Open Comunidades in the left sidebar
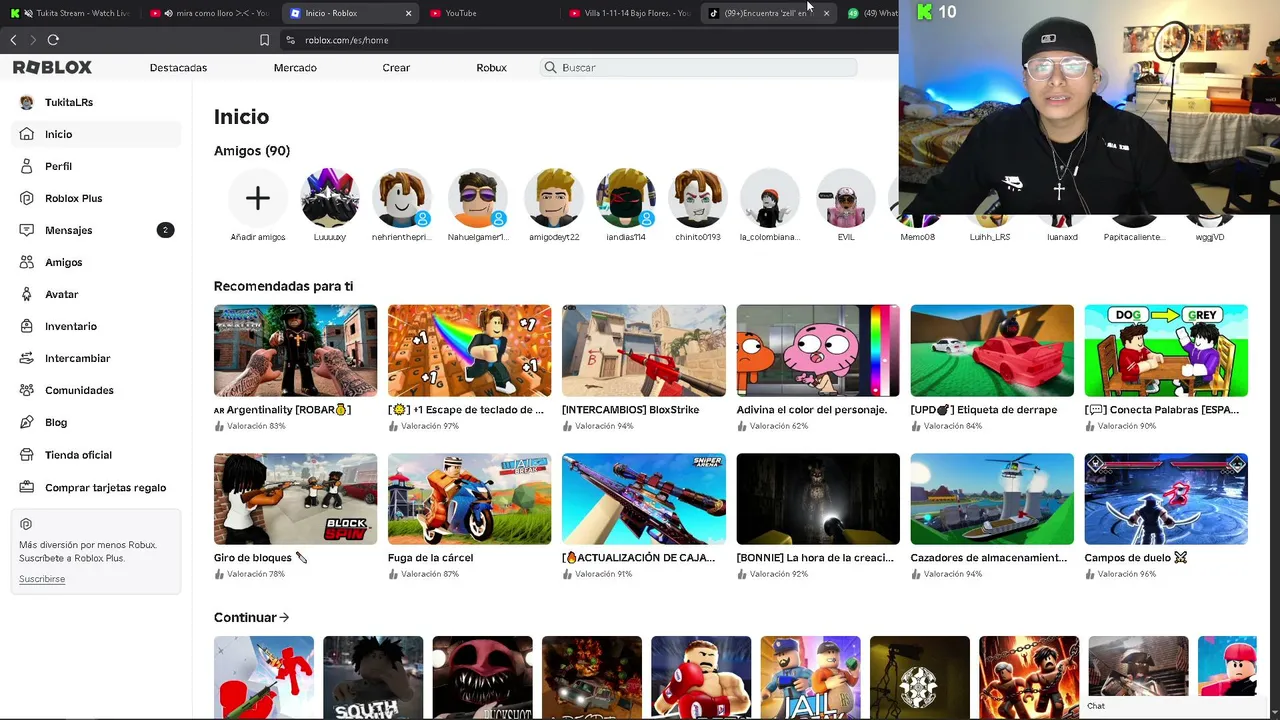 (96, 390)
